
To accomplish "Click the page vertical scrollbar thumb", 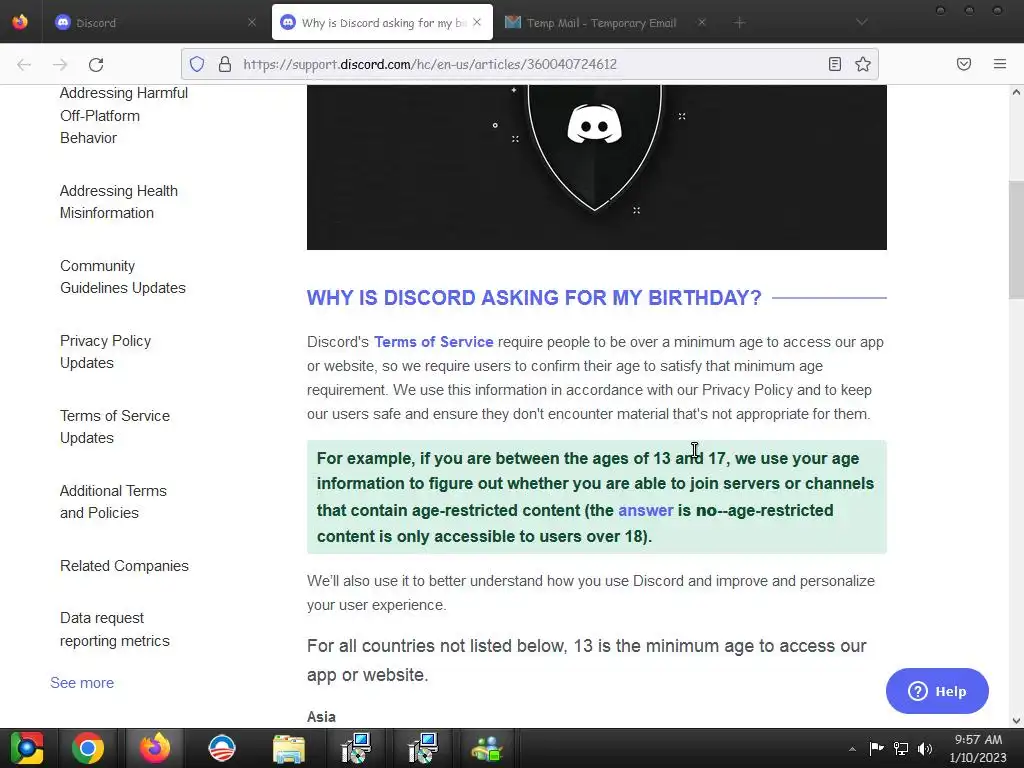I will click(x=1016, y=240).
